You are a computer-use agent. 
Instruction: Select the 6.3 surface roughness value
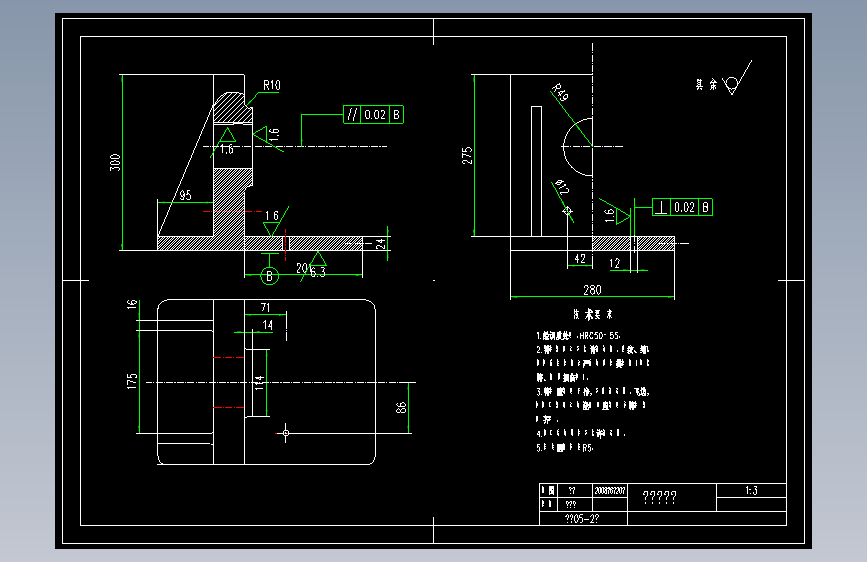point(317,272)
